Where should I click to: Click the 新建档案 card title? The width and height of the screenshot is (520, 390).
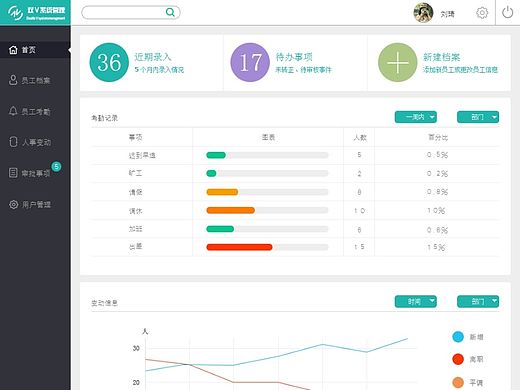[x=441, y=57]
